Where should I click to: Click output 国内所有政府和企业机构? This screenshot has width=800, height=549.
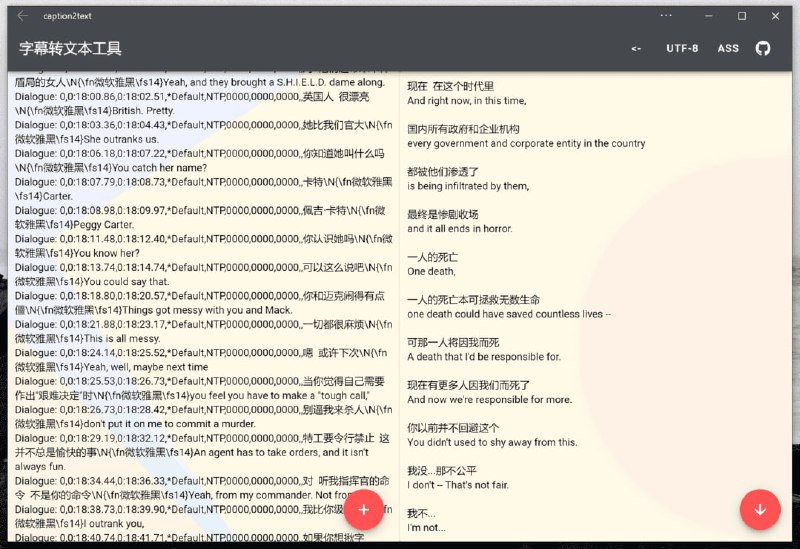point(463,129)
